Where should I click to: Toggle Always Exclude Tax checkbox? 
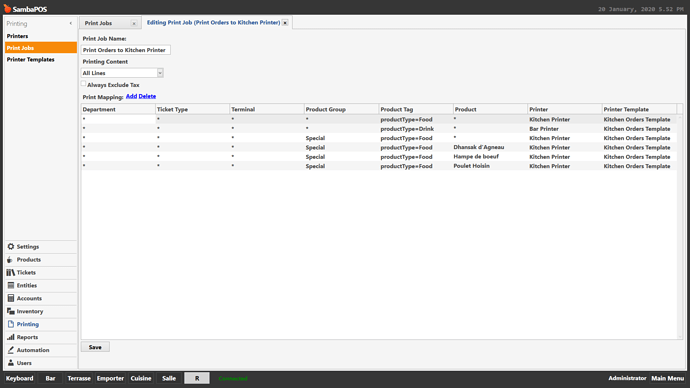tap(84, 84)
